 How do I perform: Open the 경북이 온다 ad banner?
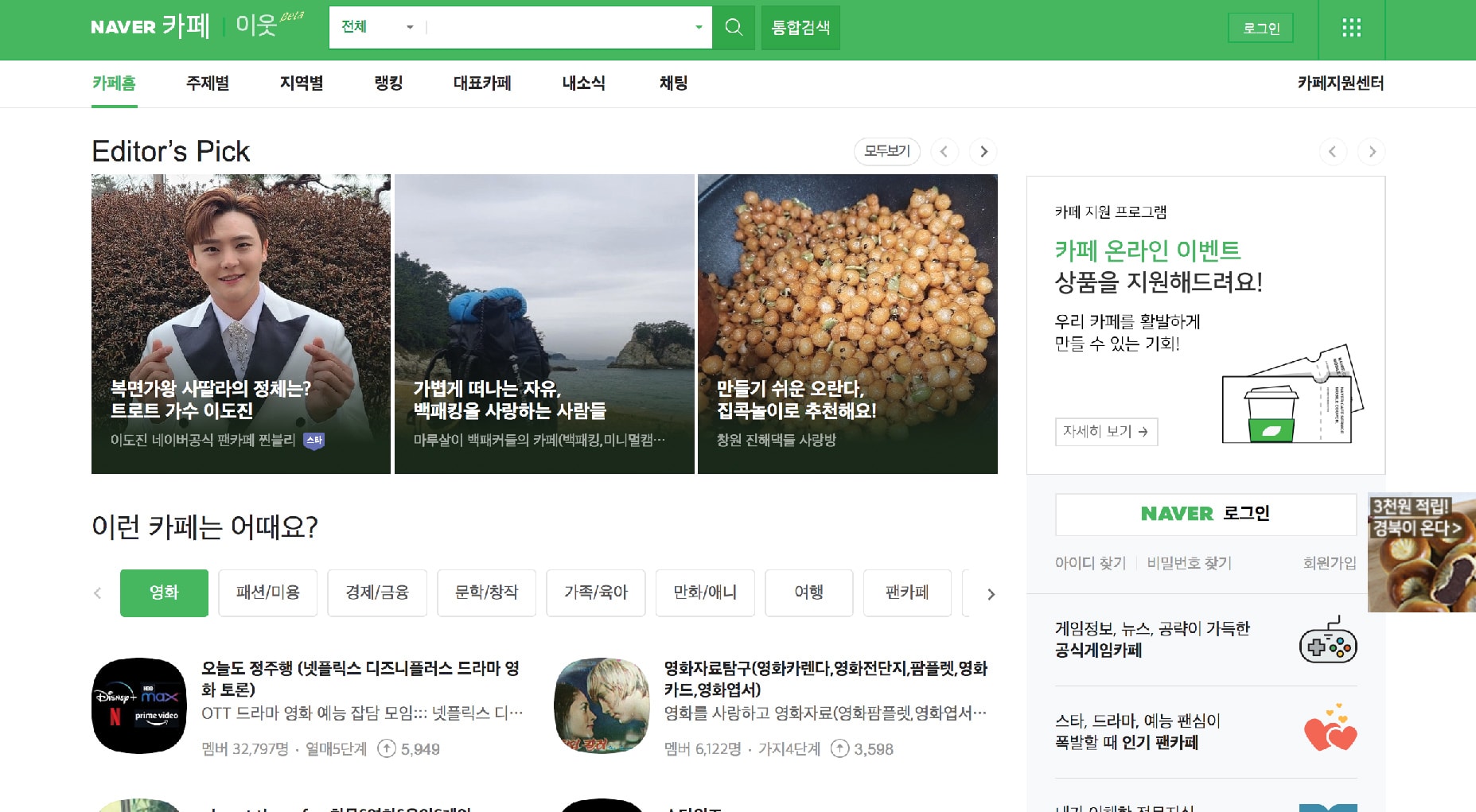pyautogui.click(x=1422, y=553)
